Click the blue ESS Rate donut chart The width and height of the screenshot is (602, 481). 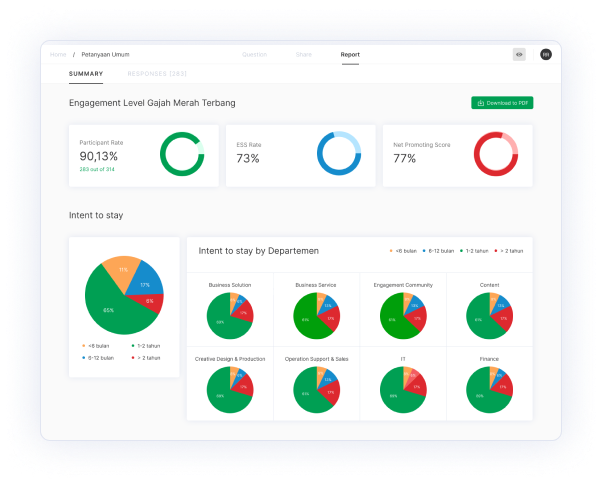(x=338, y=154)
